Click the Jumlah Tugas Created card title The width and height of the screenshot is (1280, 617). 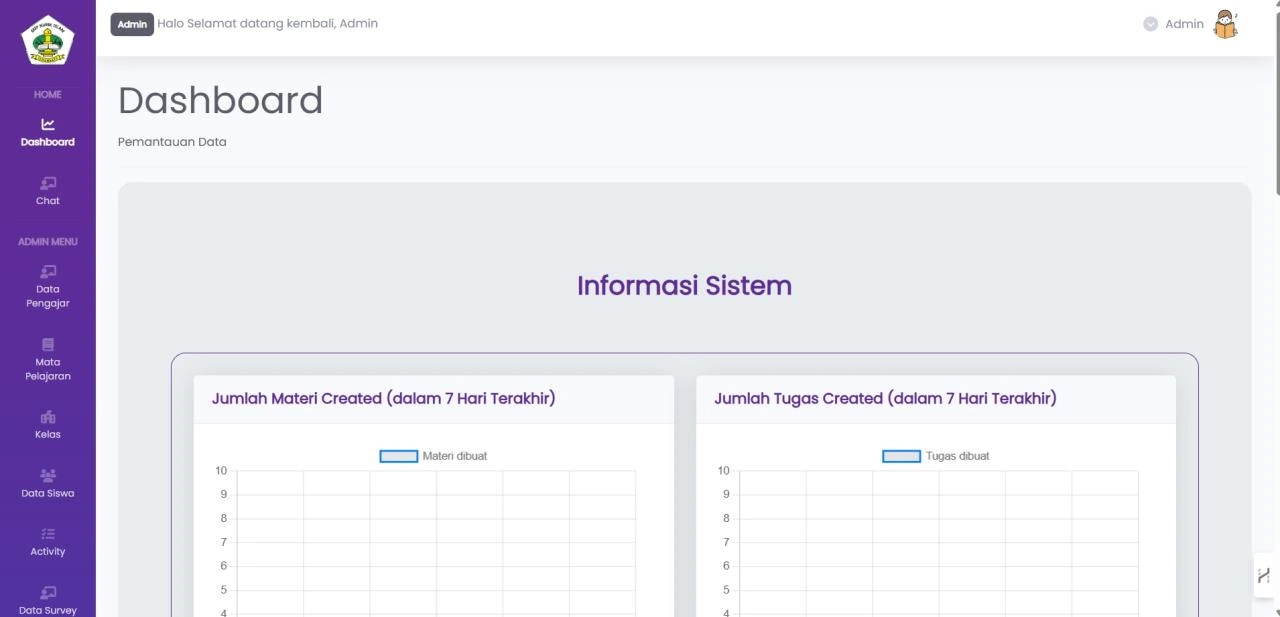[x=885, y=398]
